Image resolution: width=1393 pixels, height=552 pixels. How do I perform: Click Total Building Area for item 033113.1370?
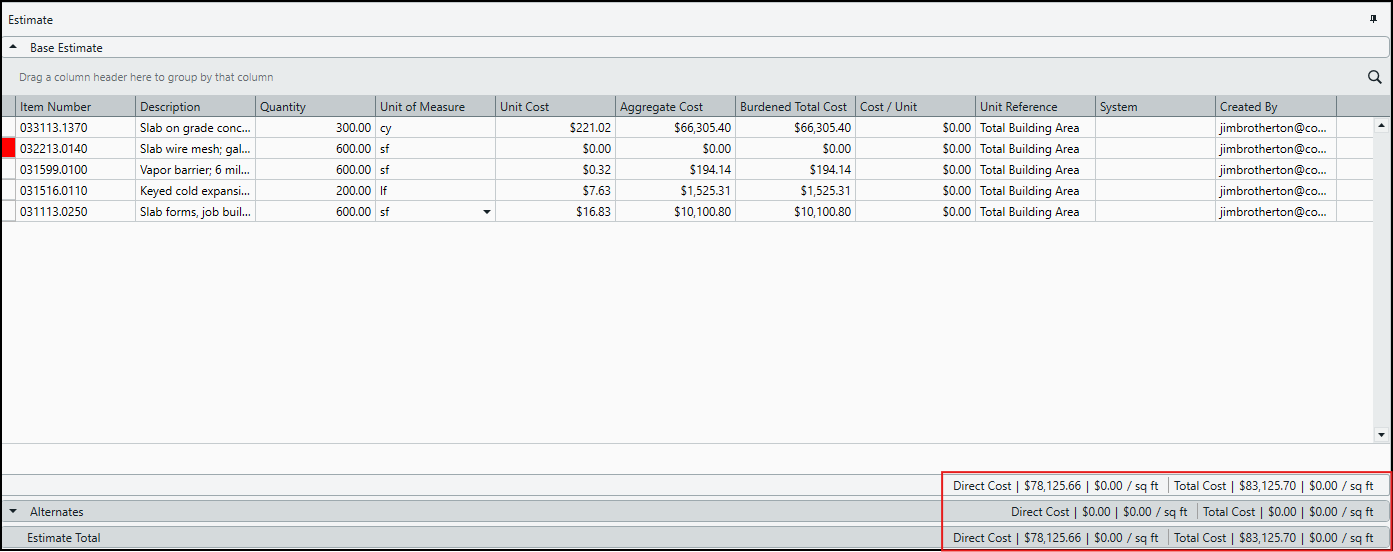coord(1035,128)
